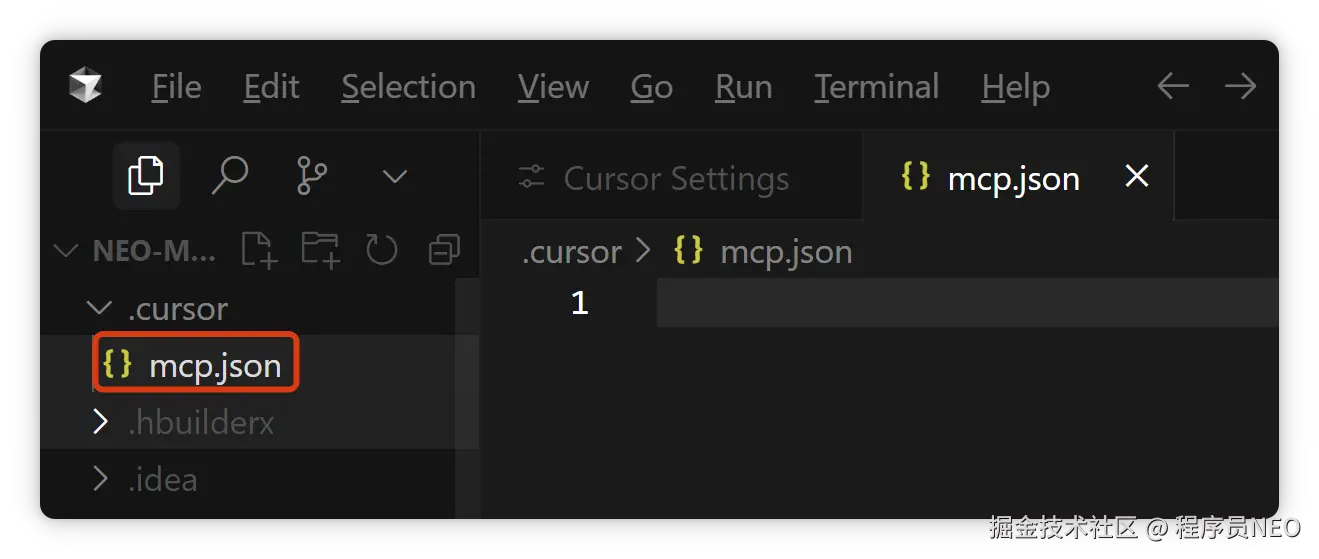1319x559 pixels.
Task: Open the Search view icon
Action: click(229, 177)
